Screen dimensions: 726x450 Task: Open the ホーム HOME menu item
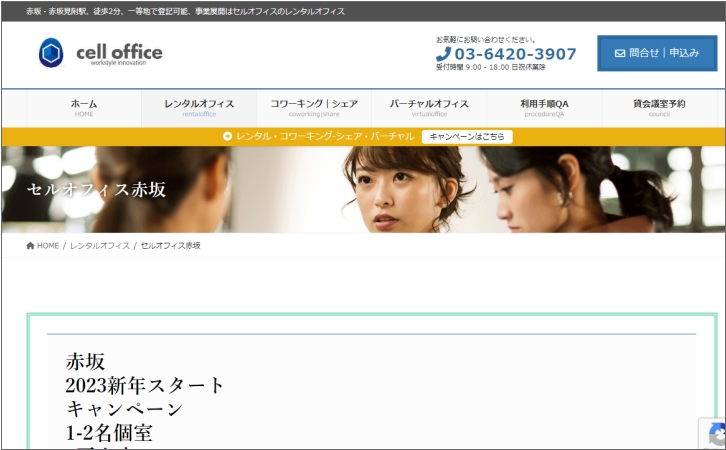84,108
